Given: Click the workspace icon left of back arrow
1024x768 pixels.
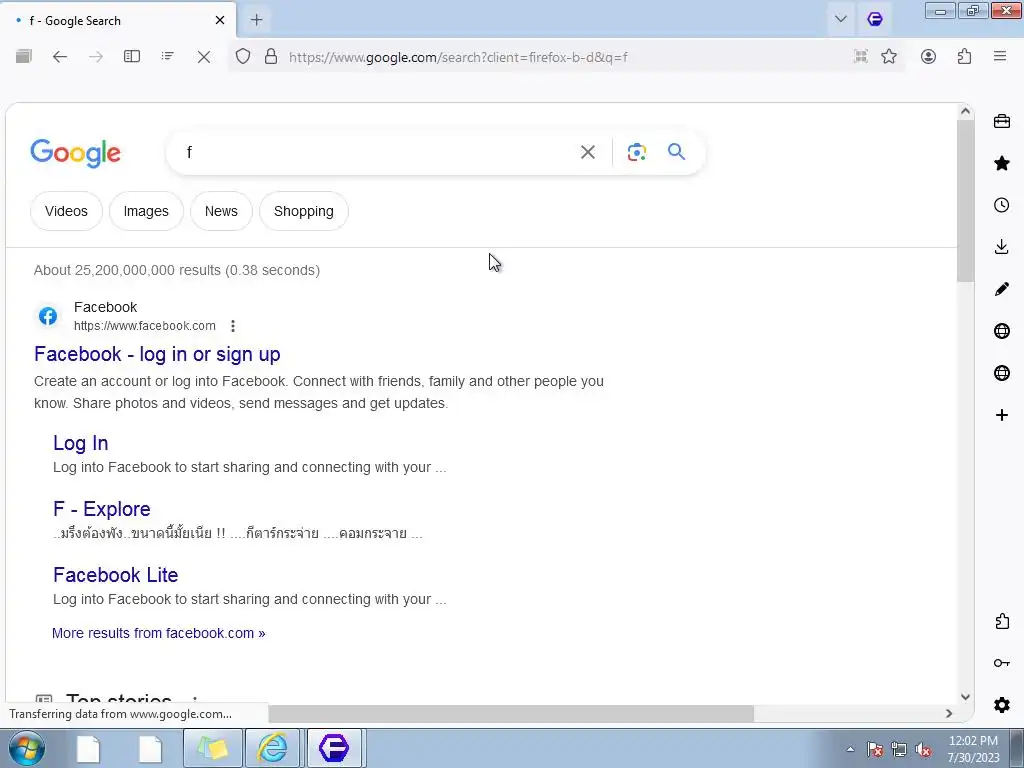Looking at the screenshot, I should coord(24,57).
